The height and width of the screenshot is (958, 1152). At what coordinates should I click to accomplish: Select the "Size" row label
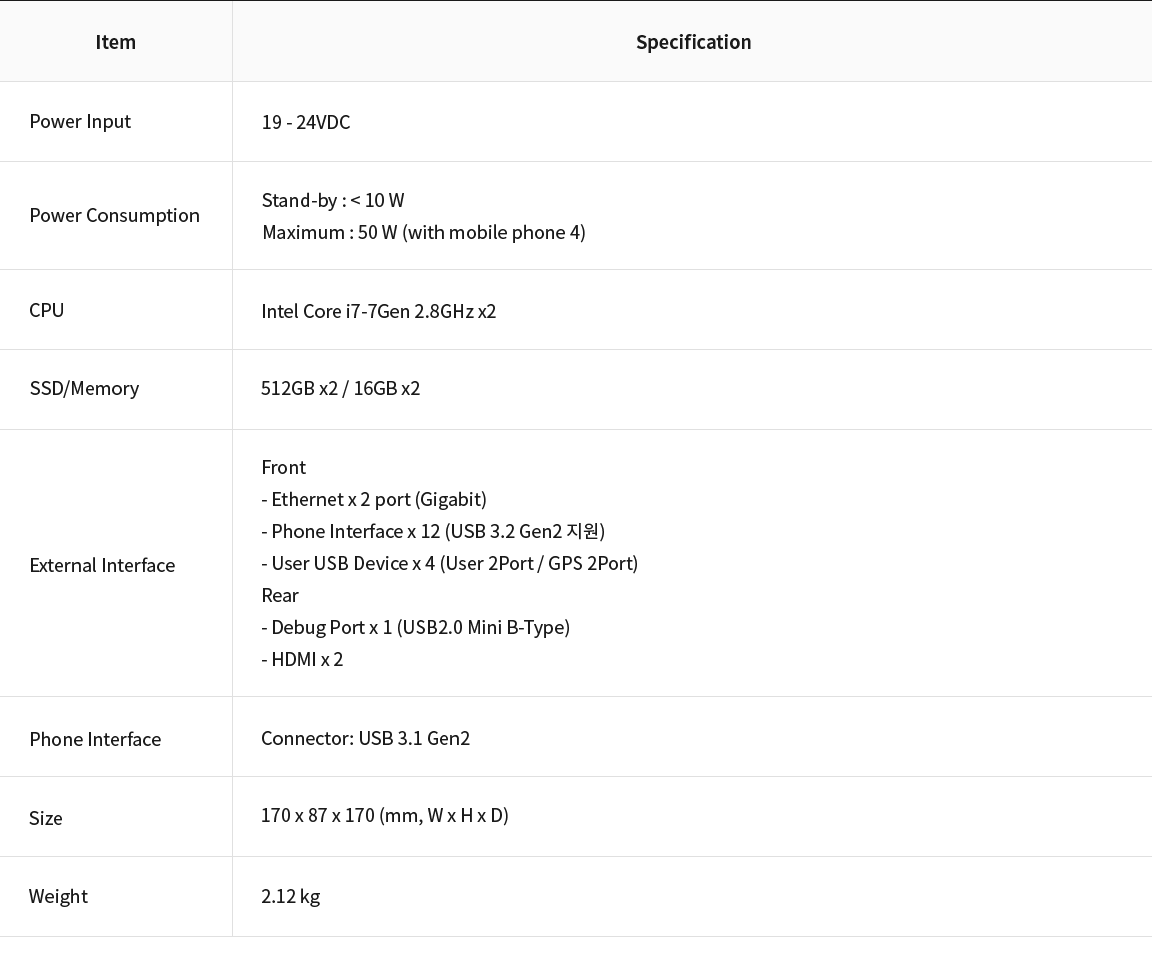(46, 818)
